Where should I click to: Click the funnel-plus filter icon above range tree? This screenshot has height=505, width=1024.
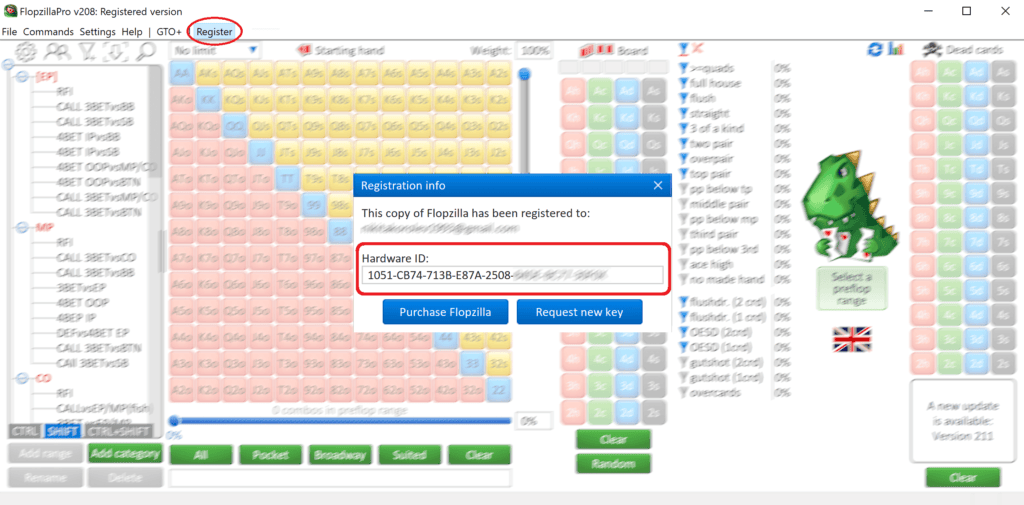click(87, 51)
